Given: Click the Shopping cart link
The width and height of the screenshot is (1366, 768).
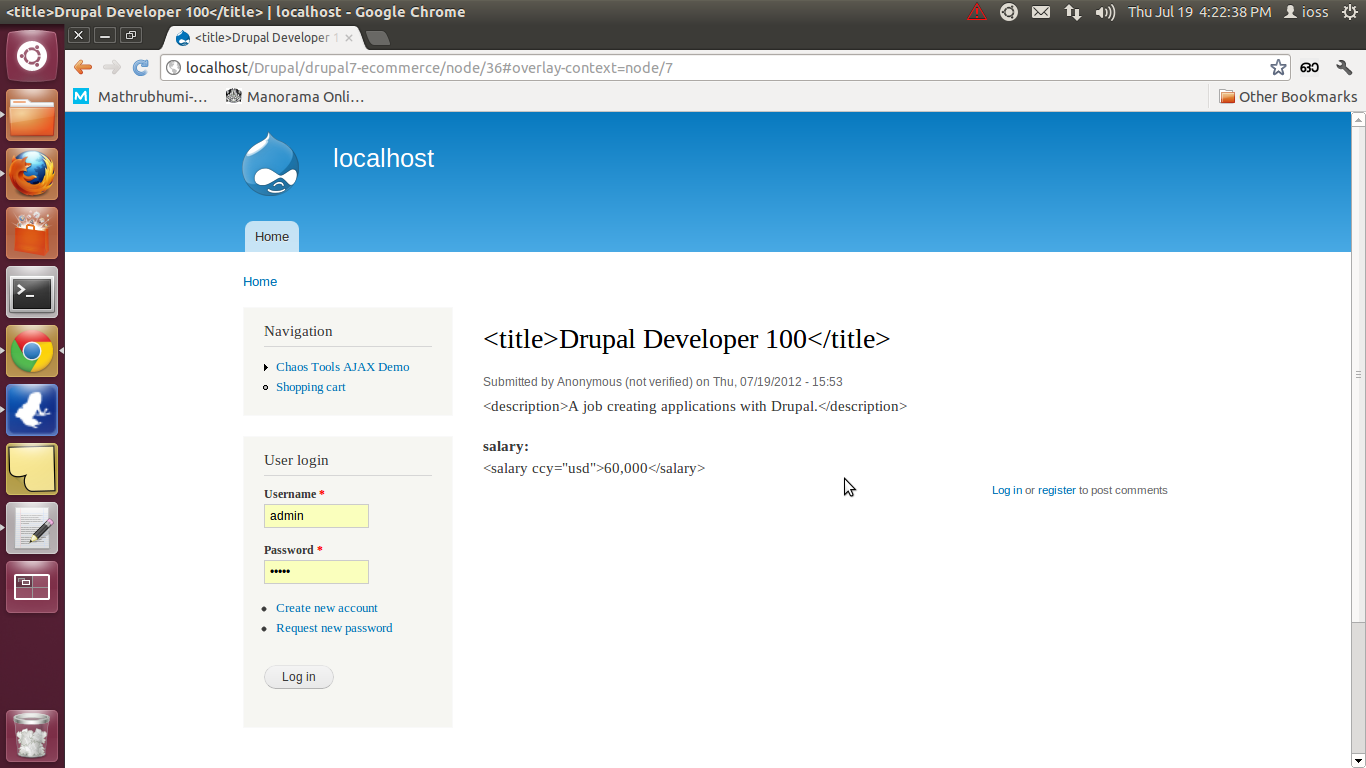Looking at the screenshot, I should click(x=310, y=387).
